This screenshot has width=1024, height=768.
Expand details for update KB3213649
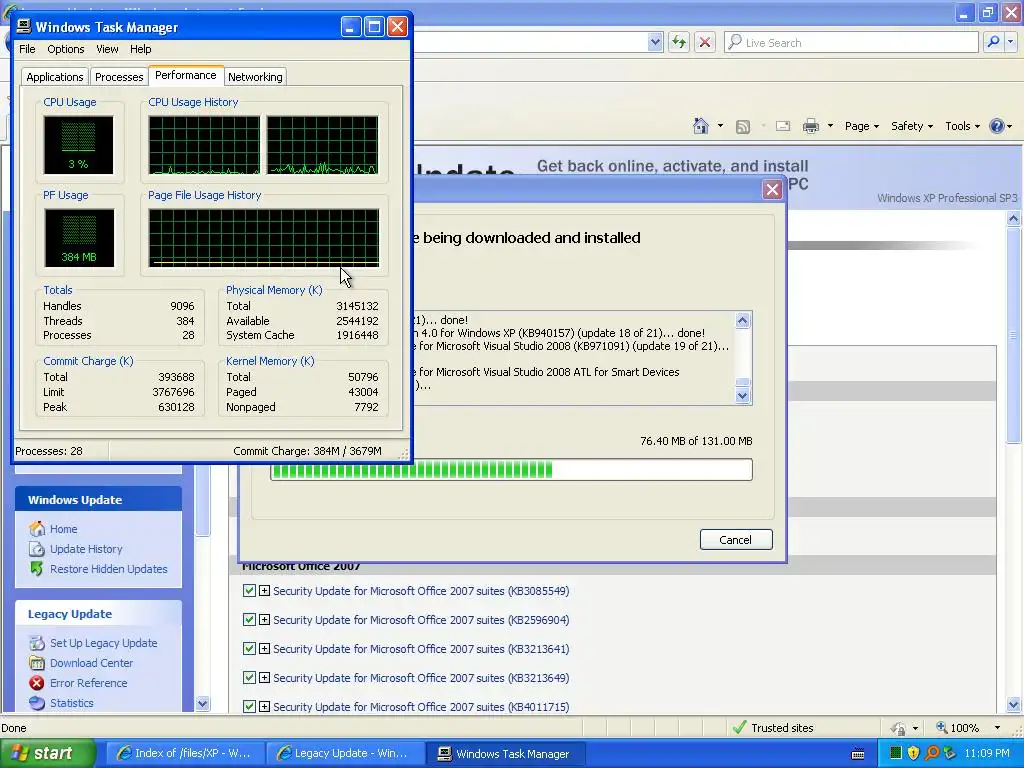pyautogui.click(x=264, y=678)
